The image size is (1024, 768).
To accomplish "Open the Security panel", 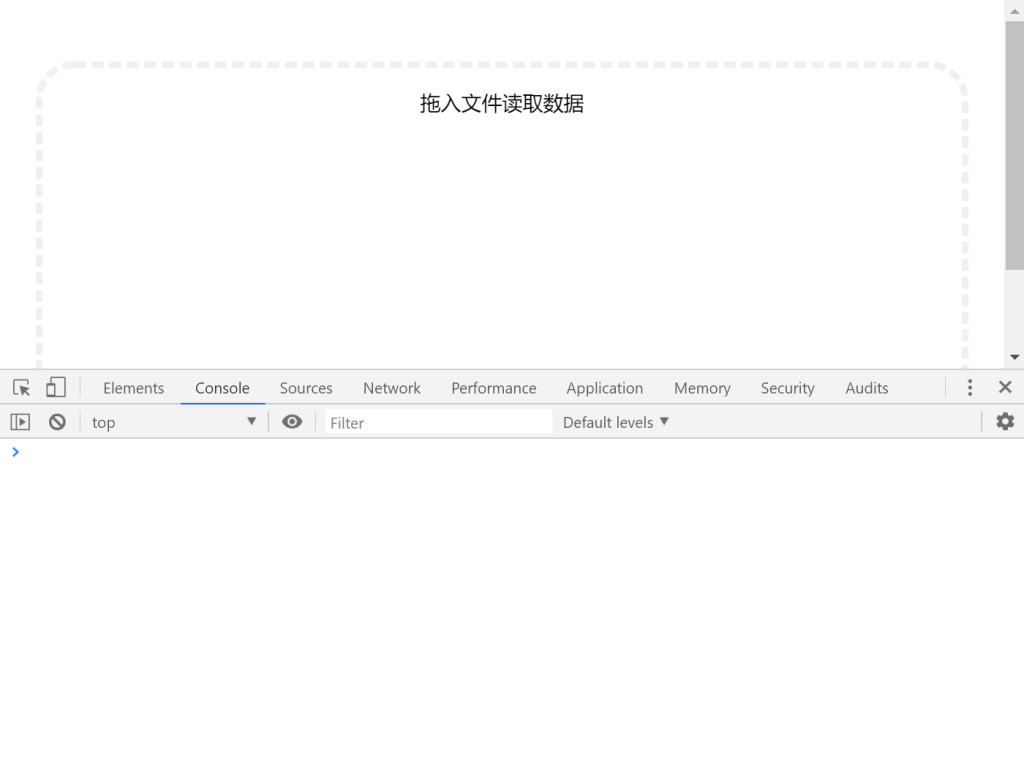I will (787, 387).
